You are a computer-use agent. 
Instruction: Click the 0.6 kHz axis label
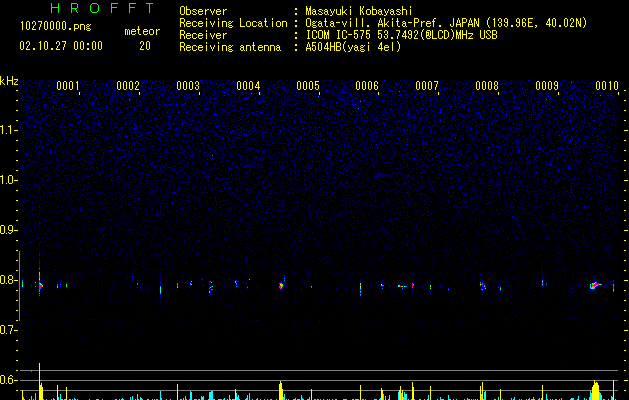8,380
